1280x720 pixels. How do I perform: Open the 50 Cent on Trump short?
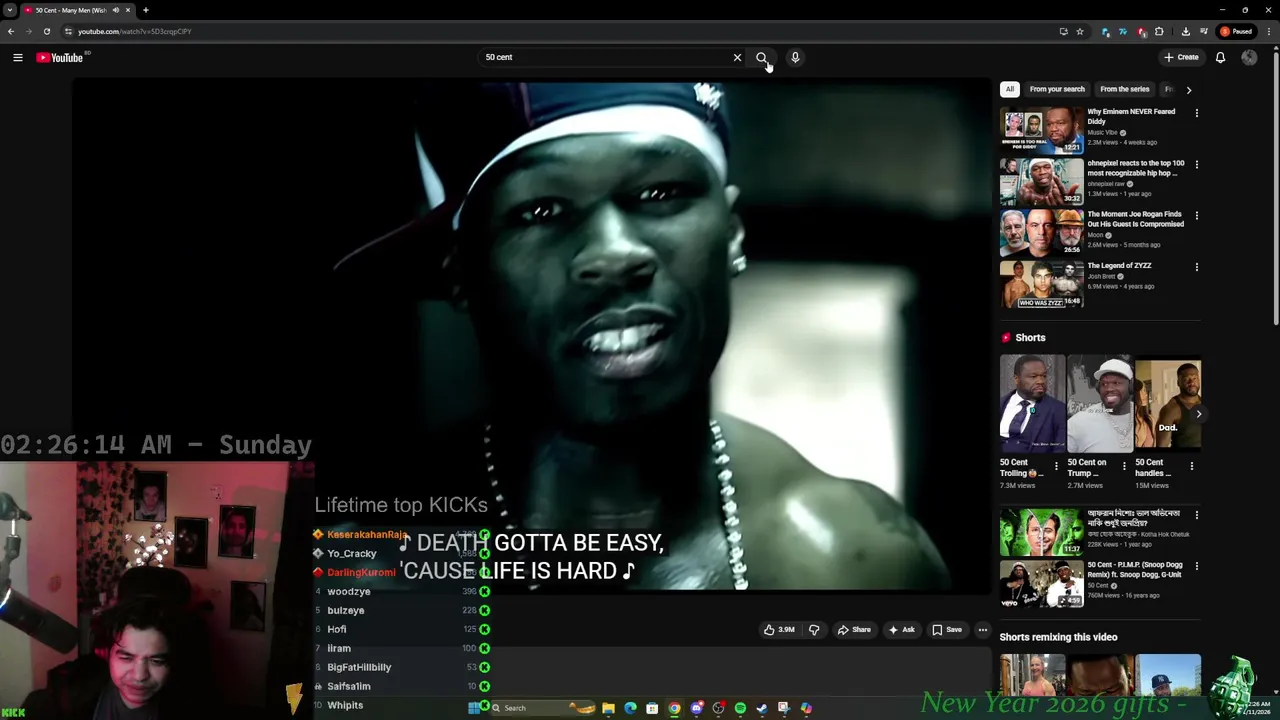[1099, 404]
